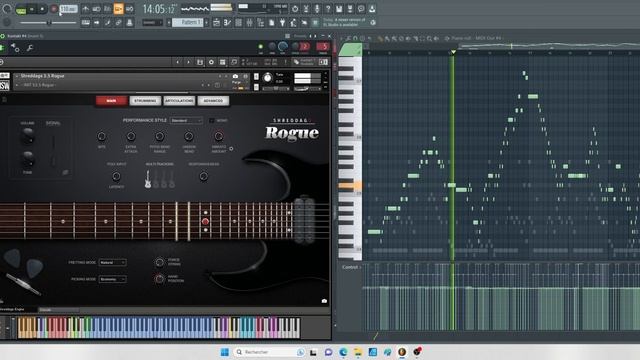The height and width of the screenshot is (360, 640).
Task: Click the chat/speech bubble icon in toolbar
Action: 361,9
